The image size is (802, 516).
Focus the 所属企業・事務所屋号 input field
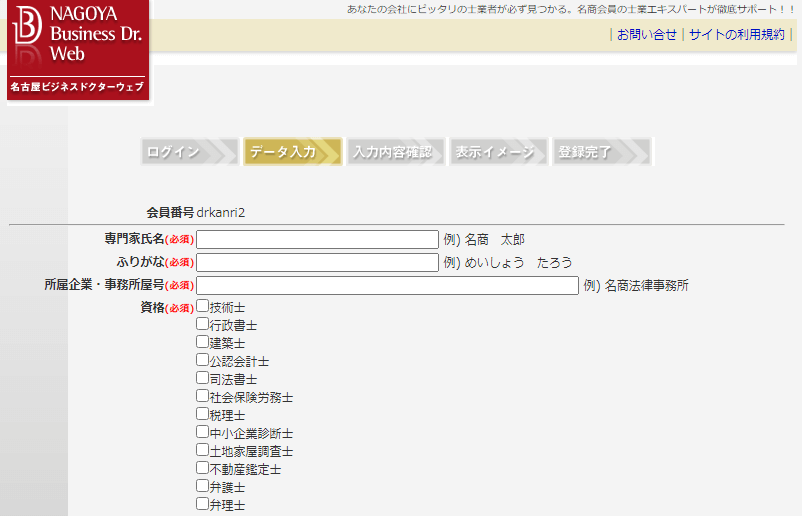(x=387, y=285)
